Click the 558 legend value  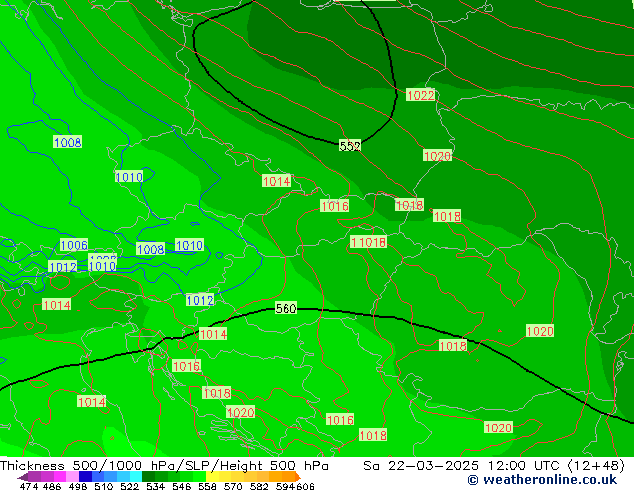(x=207, y=486)
